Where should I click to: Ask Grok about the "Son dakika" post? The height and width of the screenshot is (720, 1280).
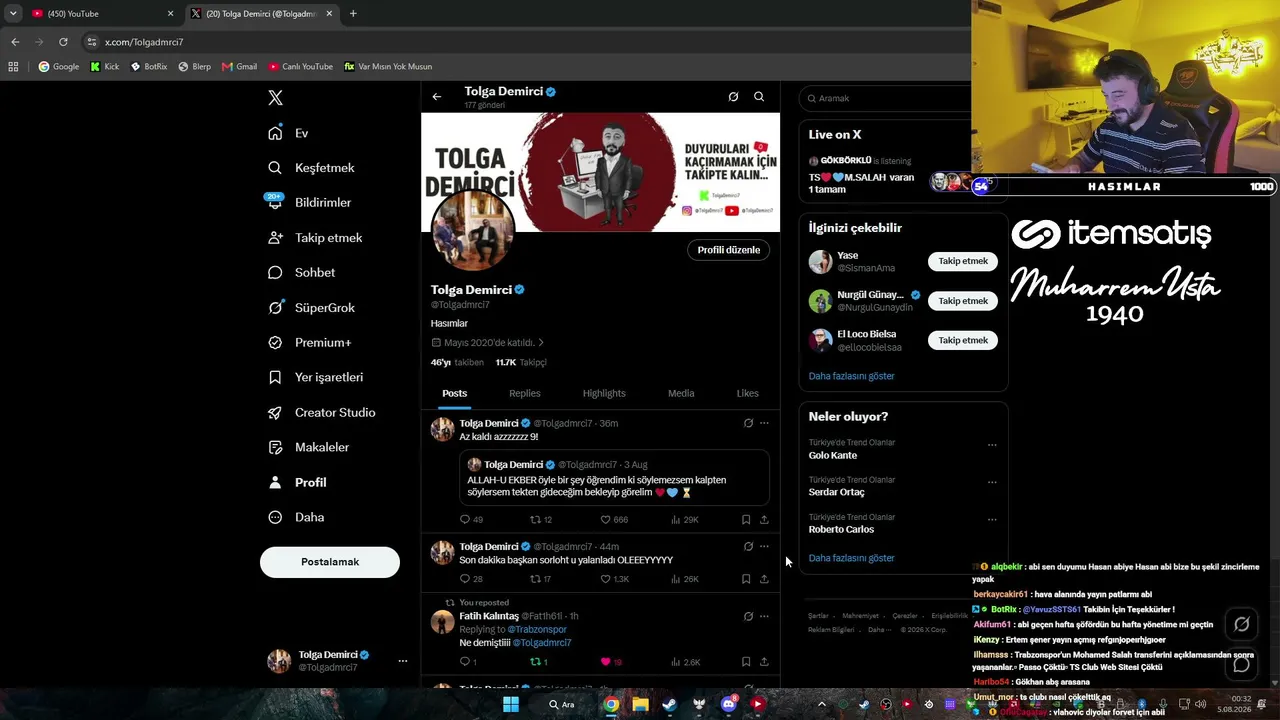748,546
